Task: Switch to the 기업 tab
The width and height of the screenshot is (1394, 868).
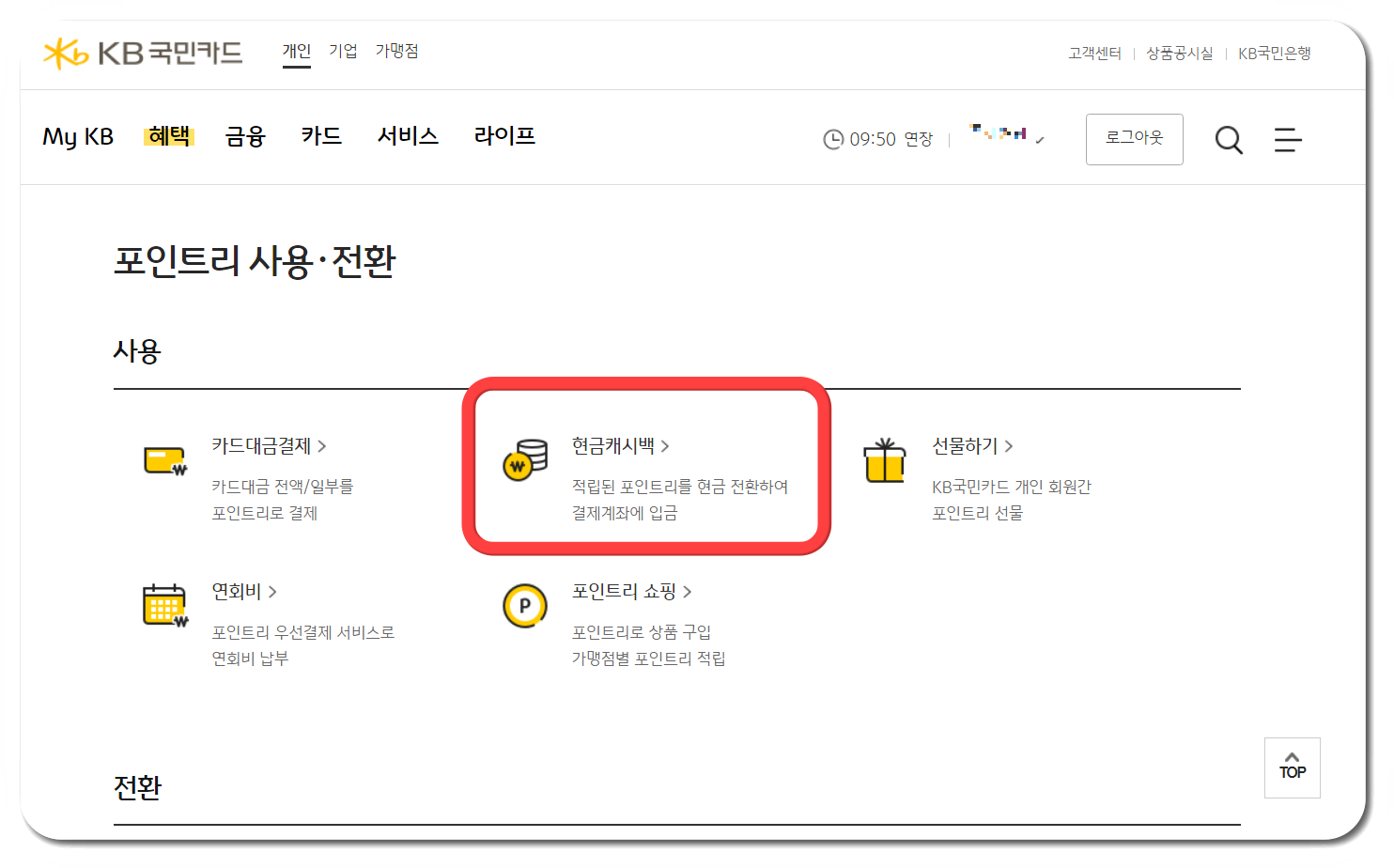Action: coord(343,51)
